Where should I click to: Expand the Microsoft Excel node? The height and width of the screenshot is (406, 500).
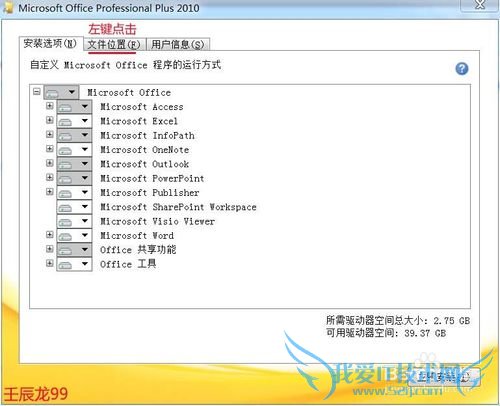click(49, 120)
